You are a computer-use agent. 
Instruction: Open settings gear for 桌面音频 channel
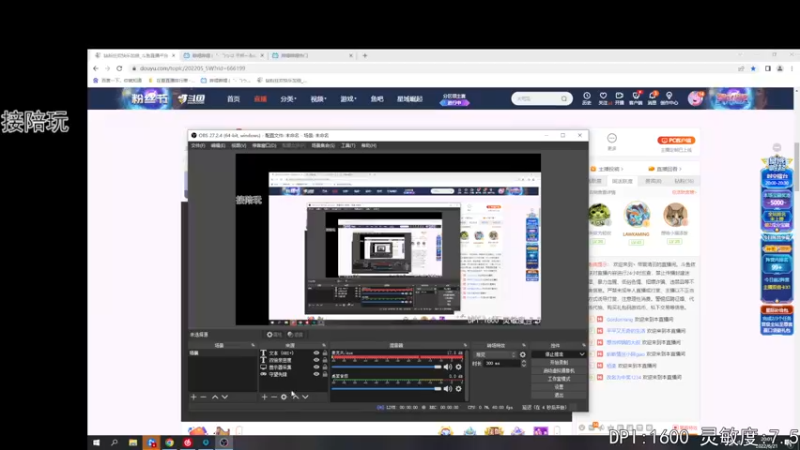point(458,389)
